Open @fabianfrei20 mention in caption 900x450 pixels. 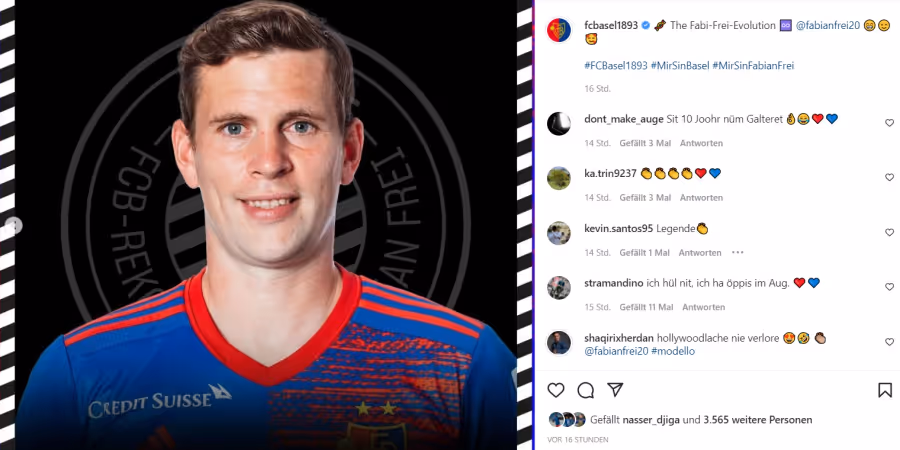(828, 25)
